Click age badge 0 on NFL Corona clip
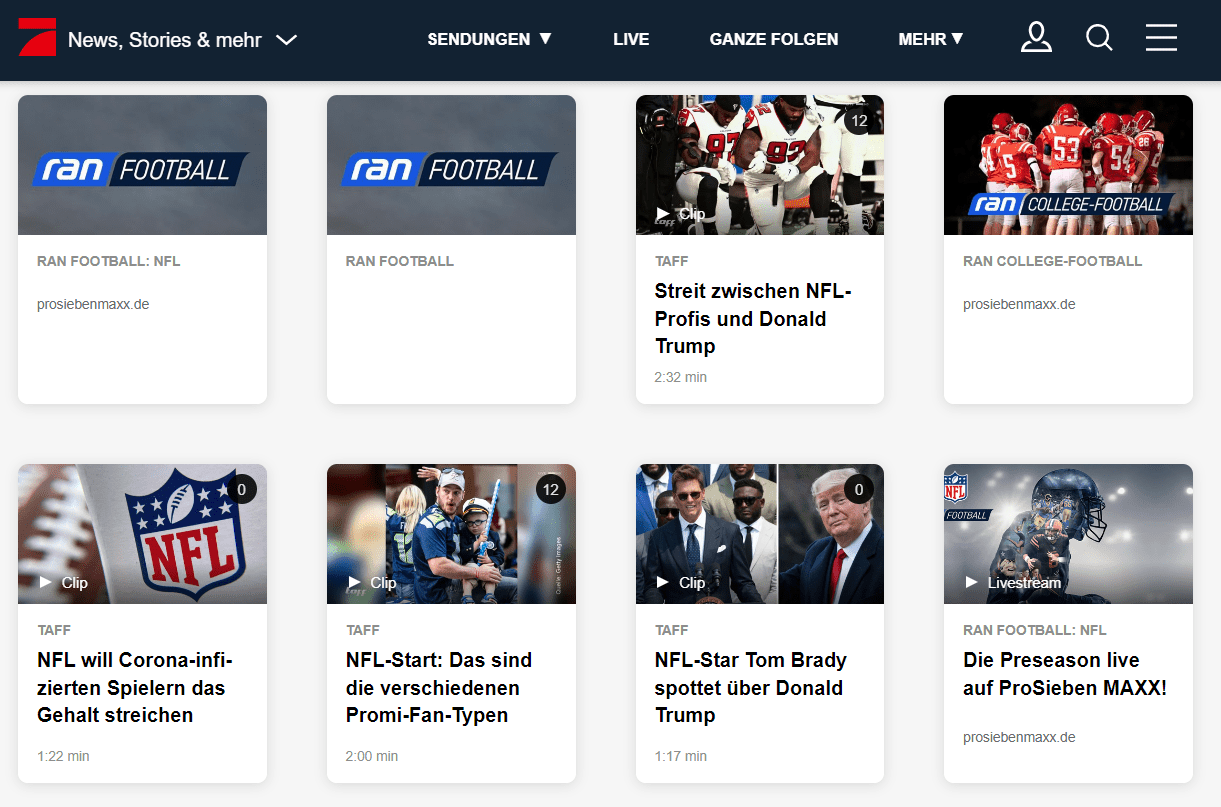1221x807 pixels. click(241, 490)
